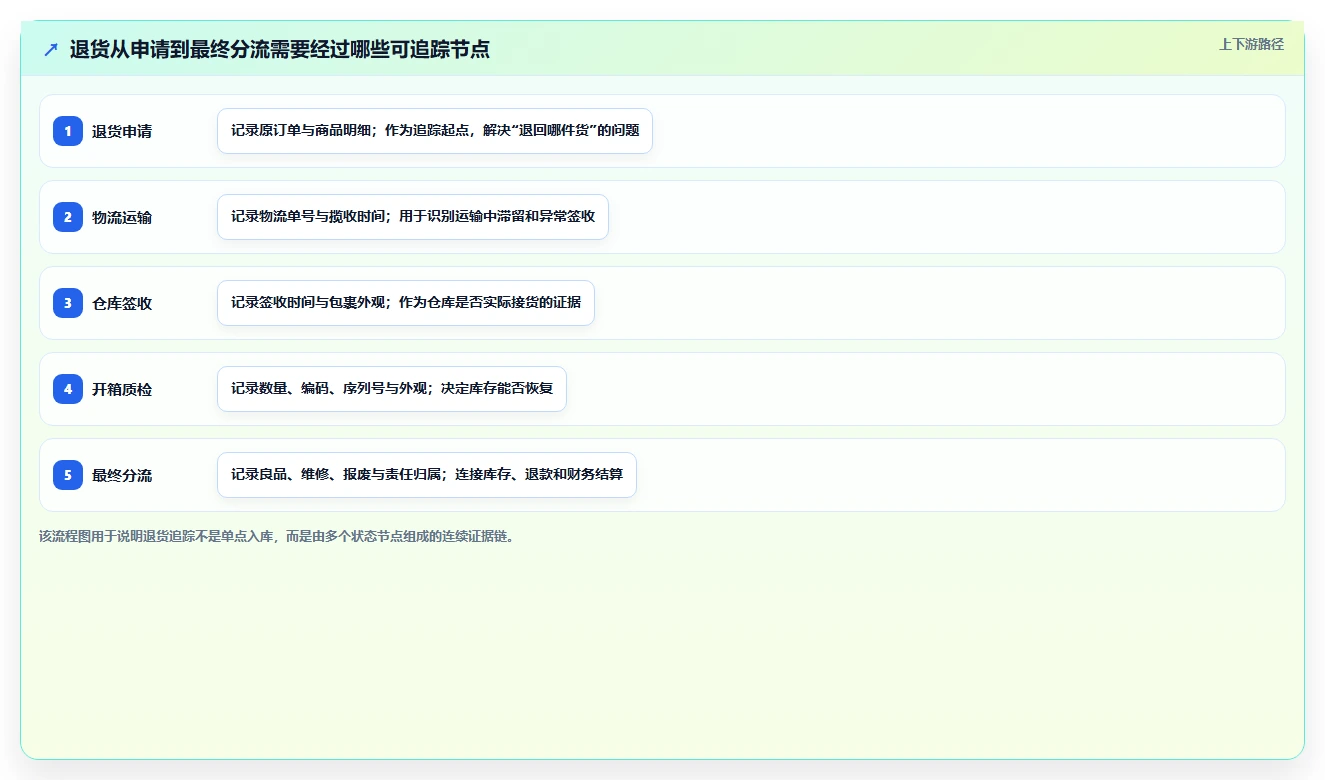Screen dimensions: 1325x780
Task: Click the 上下游路径 label
Action: 1251,44
